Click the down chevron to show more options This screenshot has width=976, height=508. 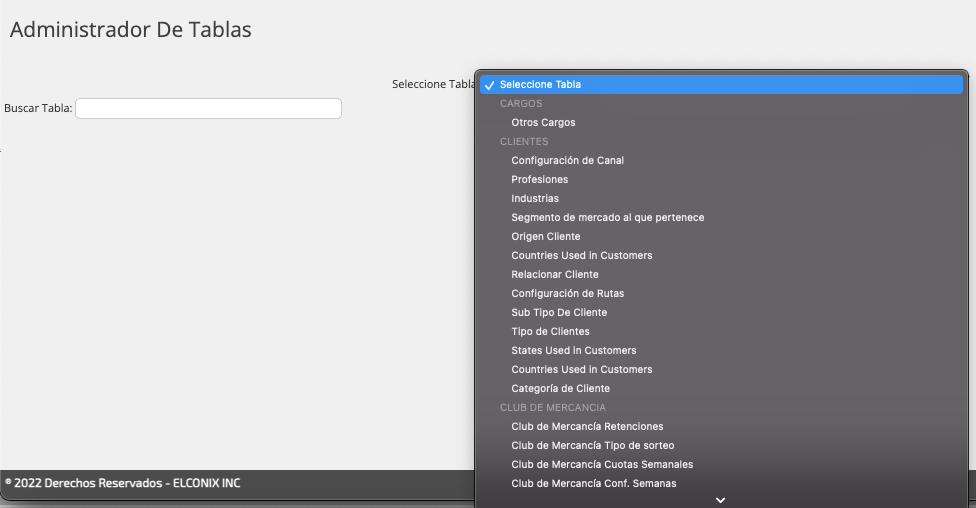720,500
